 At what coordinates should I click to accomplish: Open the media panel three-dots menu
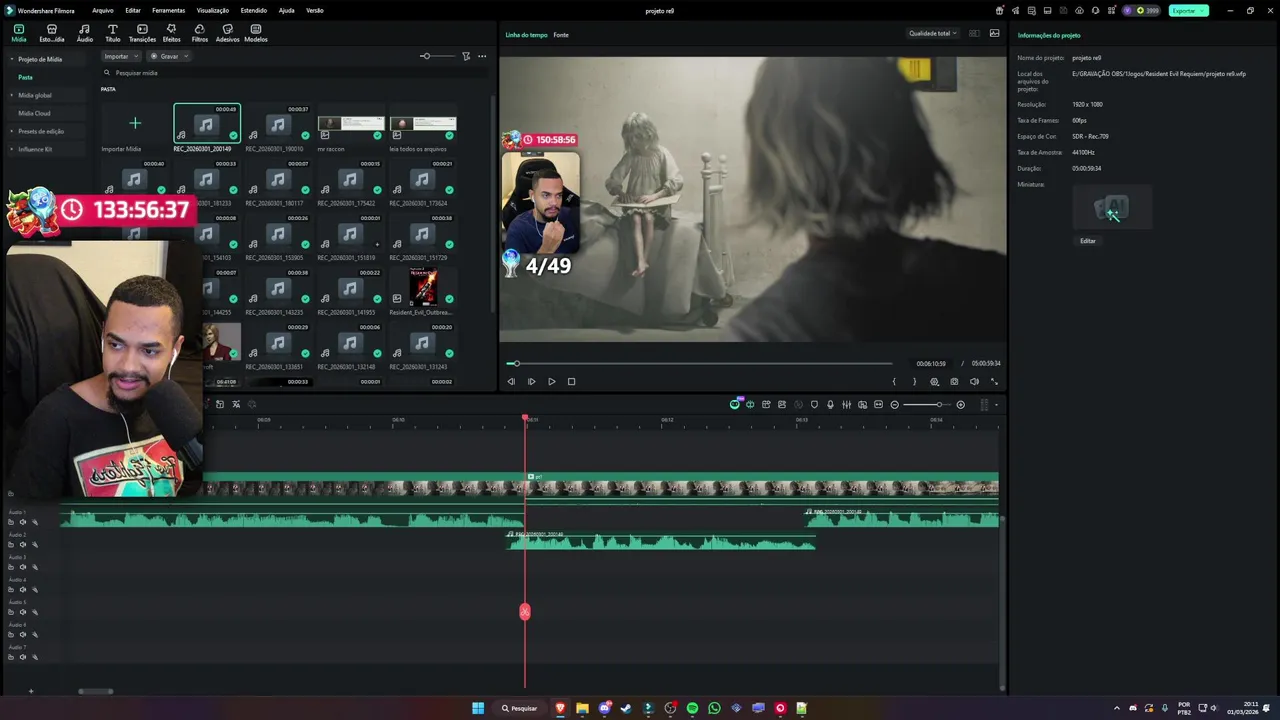point(482,56)
